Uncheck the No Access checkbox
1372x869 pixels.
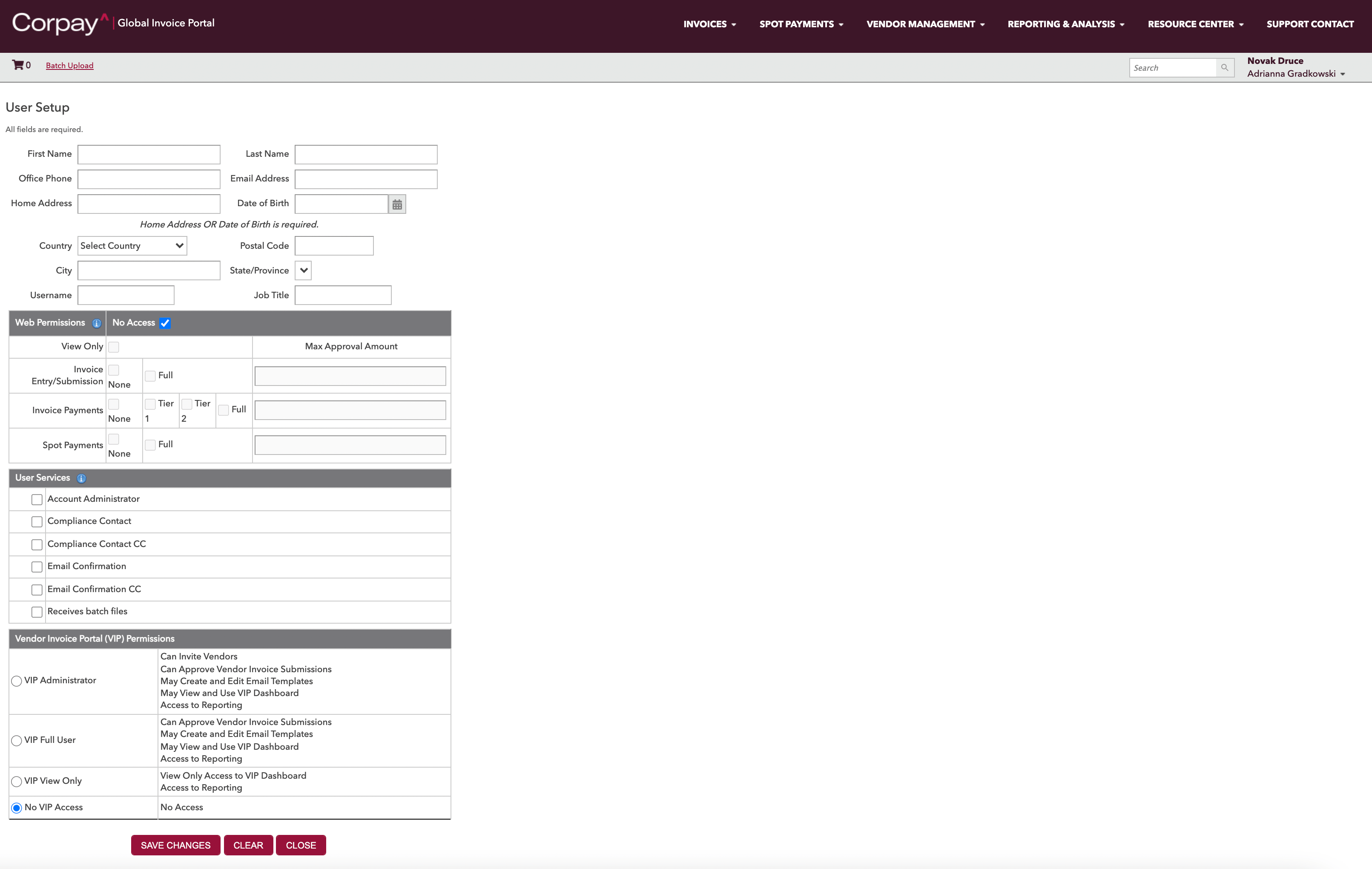(165, 323)
